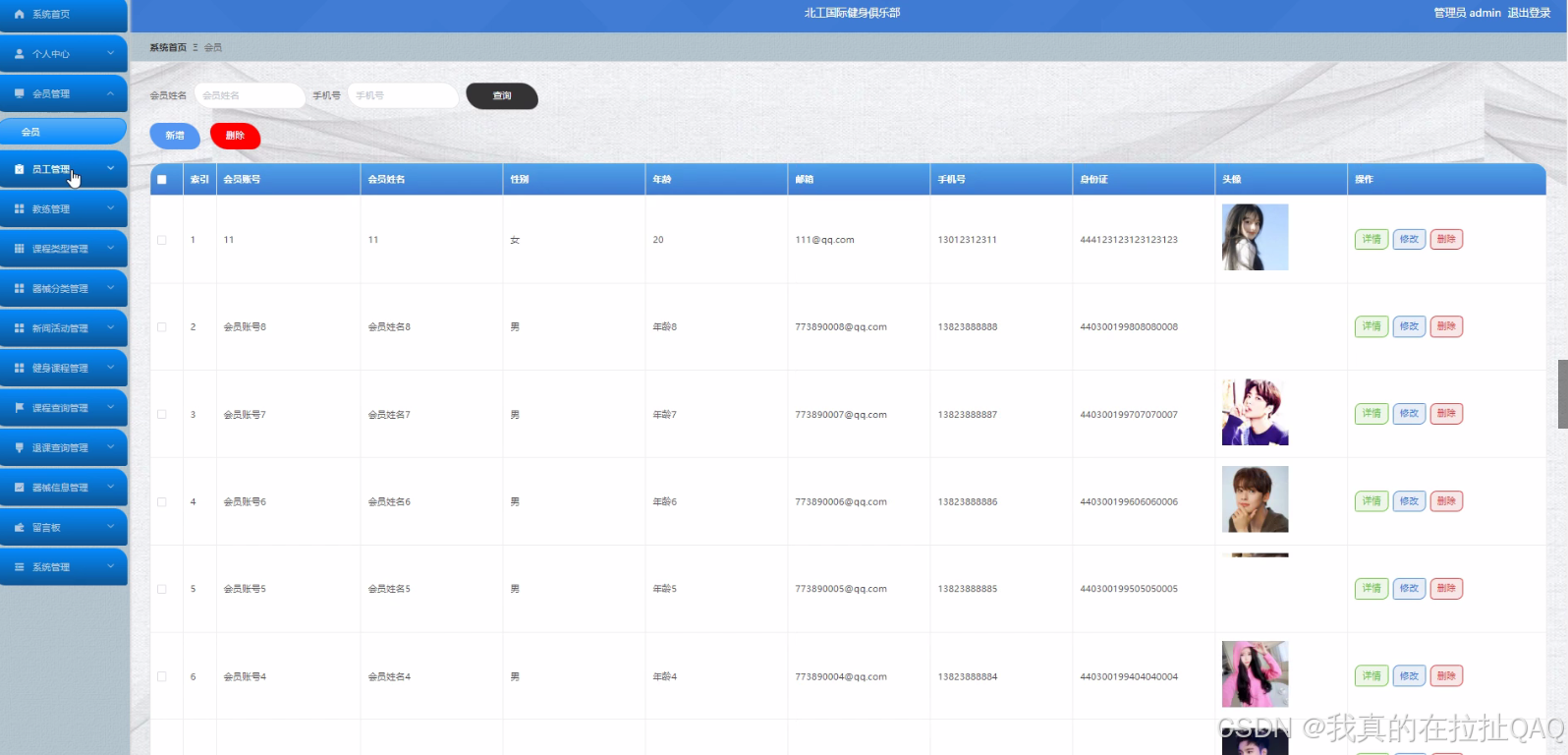Screen dimensions: 1568x755
Task: Expand 新闻活动管理 via its chevron arrow
Action: (110, 328)
